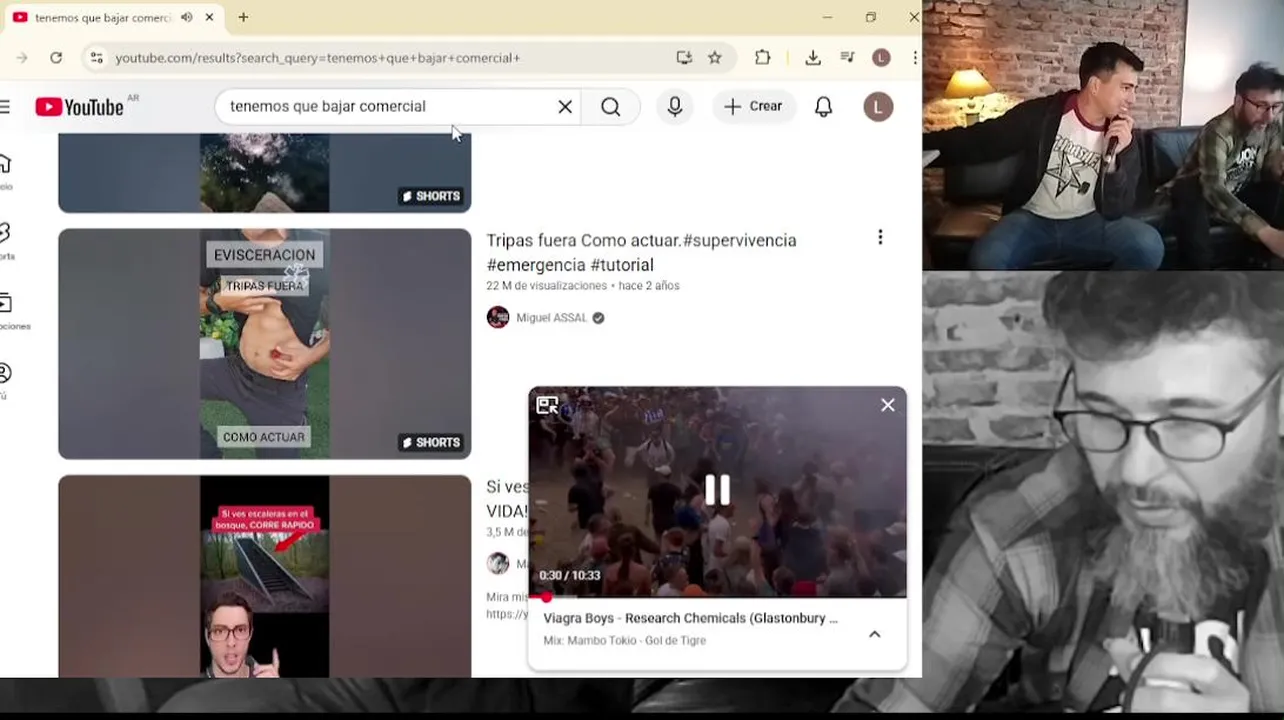Close the miniplayer
The height and width of the screenshot is (720, 1284).
click(887, 405)
